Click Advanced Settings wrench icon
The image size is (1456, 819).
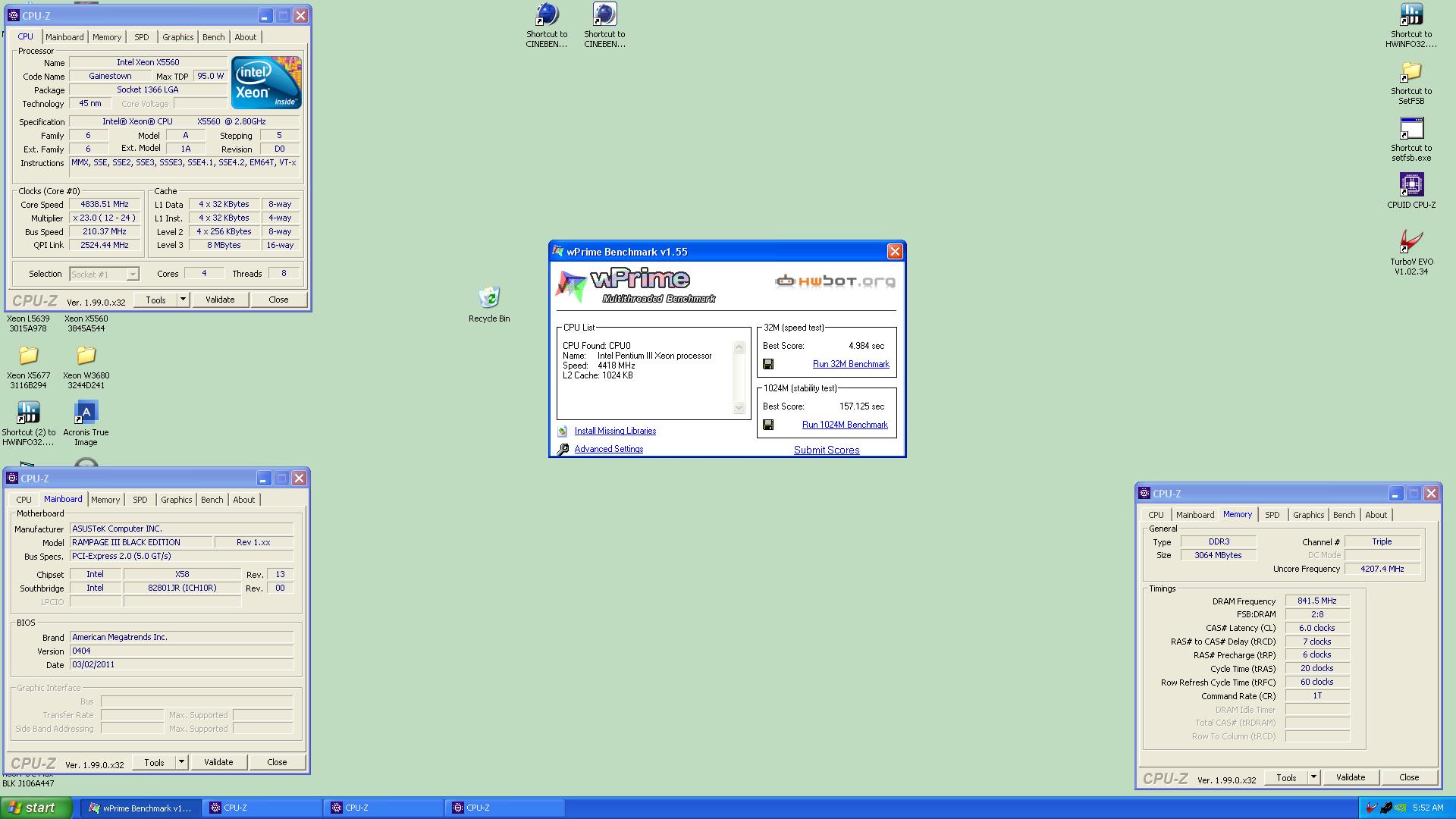tap(563, 450)
